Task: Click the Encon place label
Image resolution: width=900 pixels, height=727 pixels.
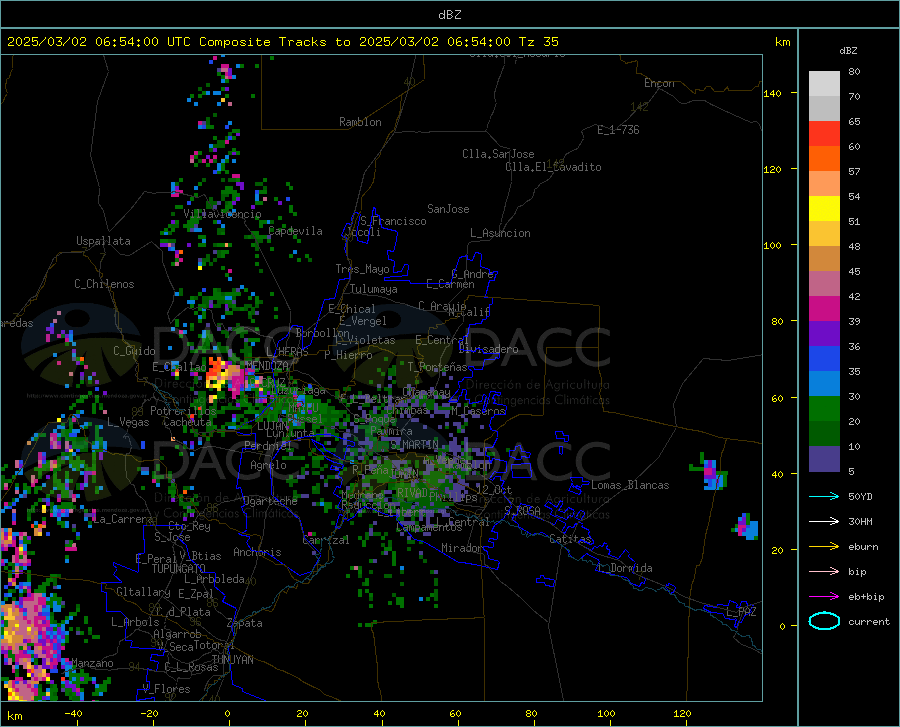Action: [659, 83]
